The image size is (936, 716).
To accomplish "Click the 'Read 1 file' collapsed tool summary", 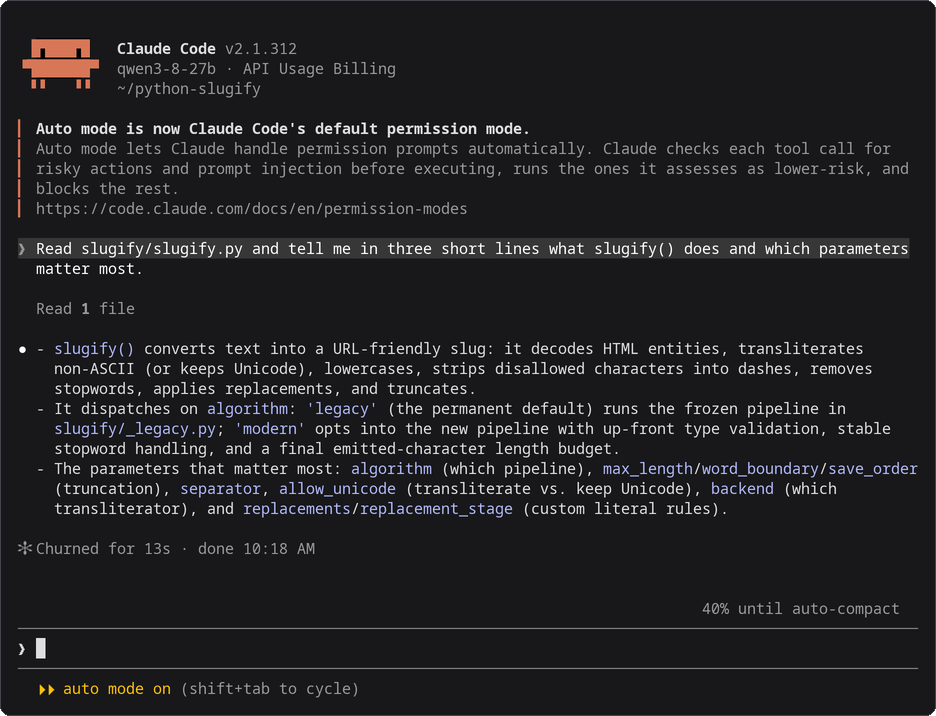I will click(x=85, y=309).
